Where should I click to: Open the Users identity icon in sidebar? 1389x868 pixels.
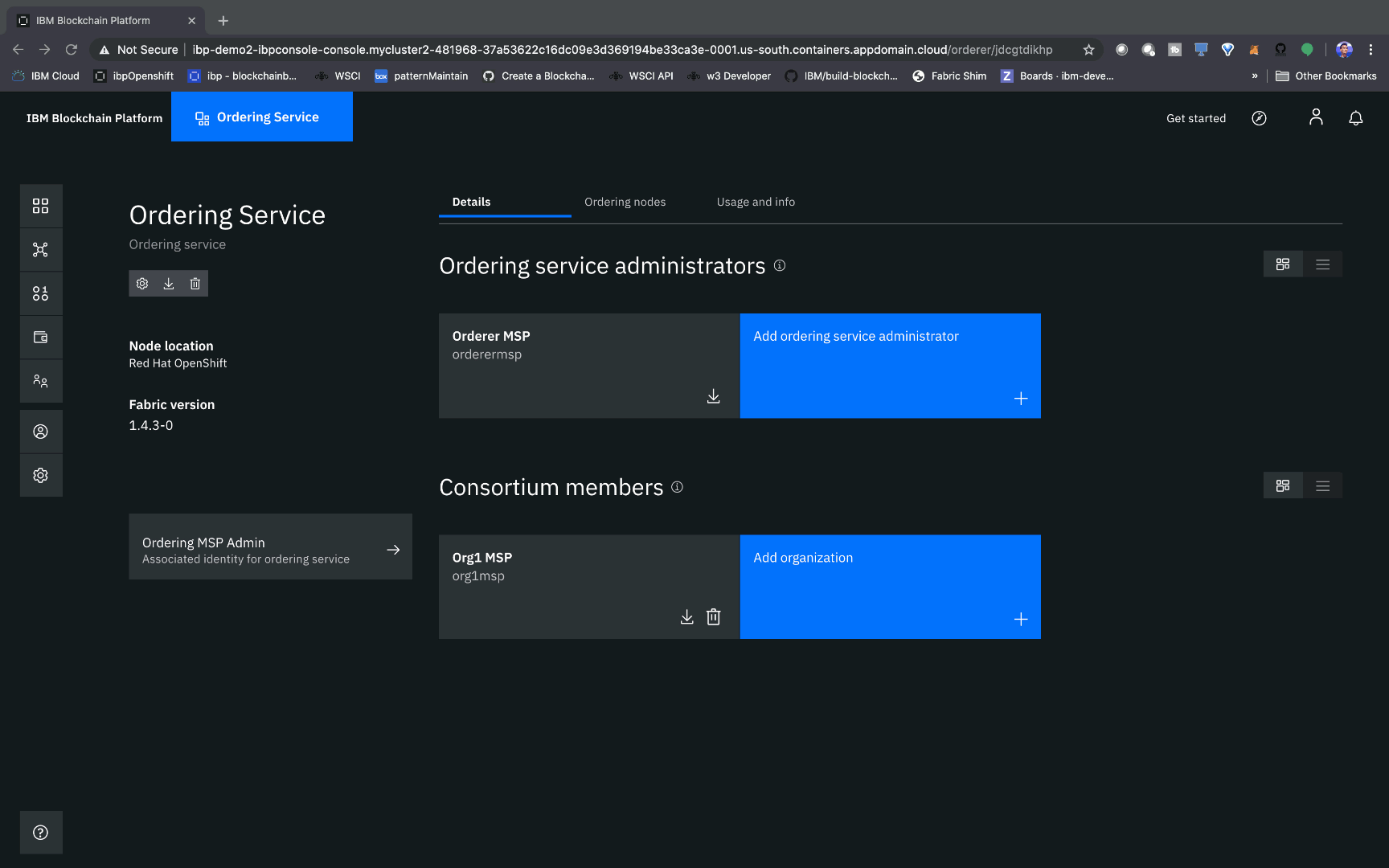pos(41,432)
